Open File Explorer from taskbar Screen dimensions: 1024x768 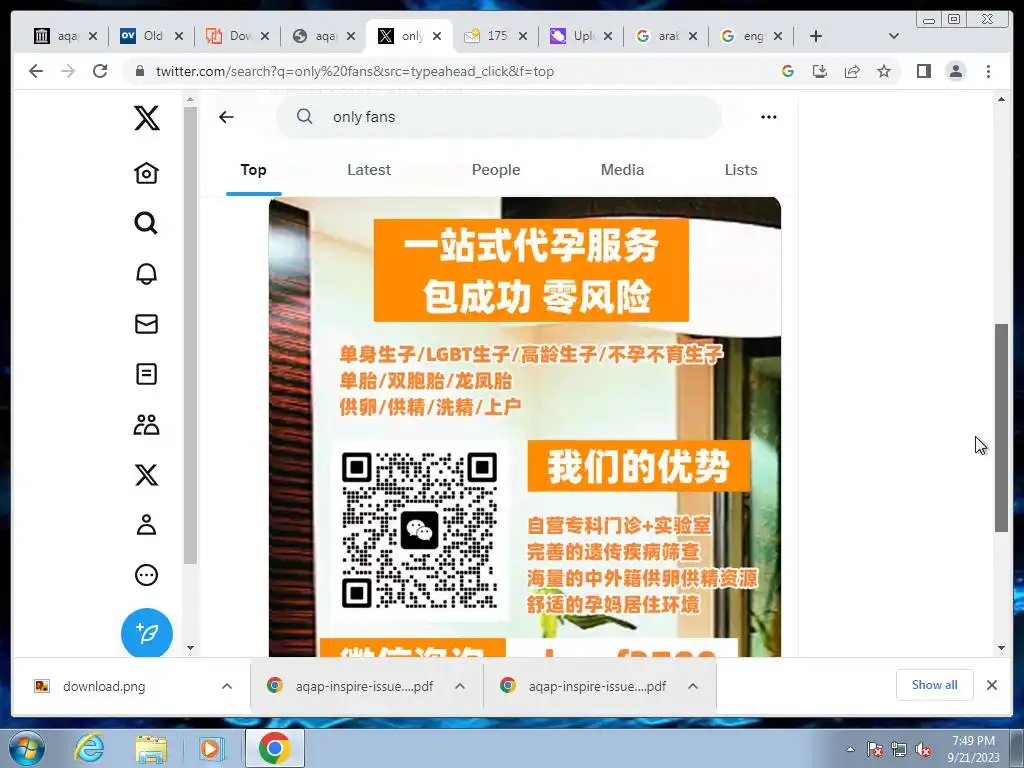[151, 748]
